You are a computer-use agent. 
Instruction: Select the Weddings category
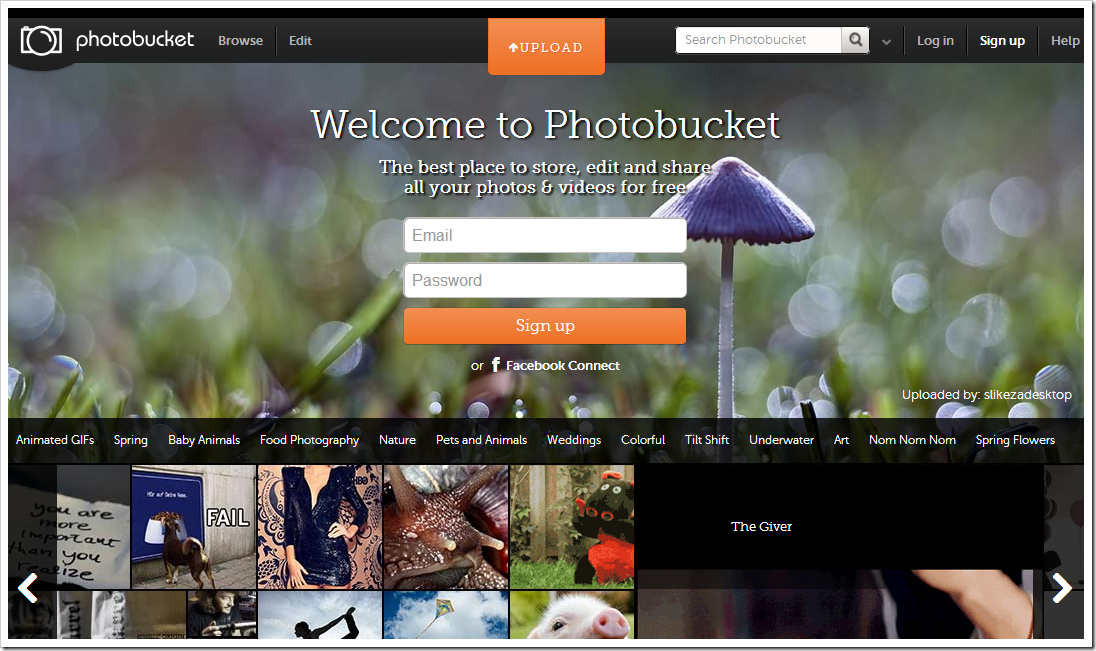pyautogui.click(x=574, y=440)
